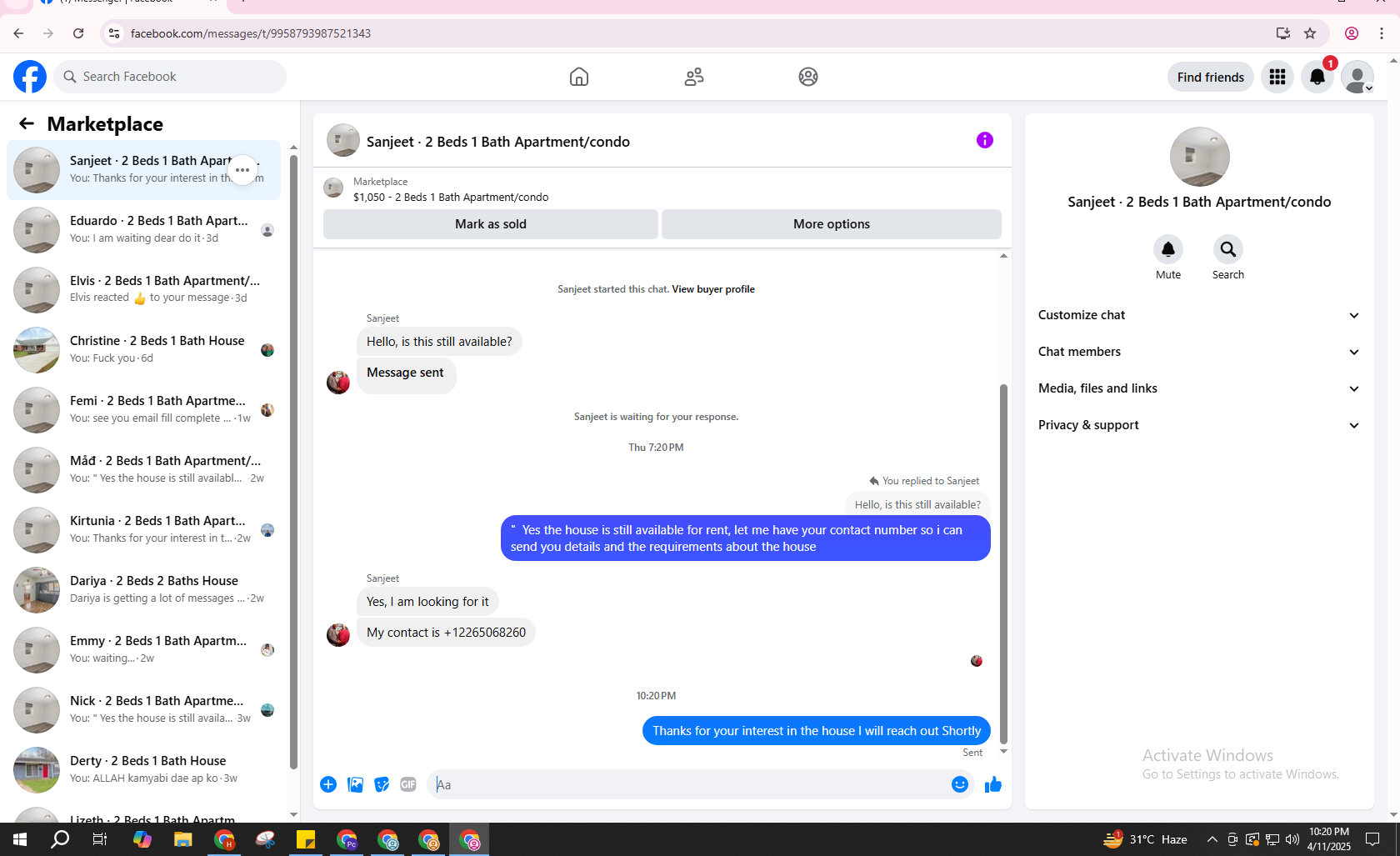1400x856 pixels.
Task: Click the chat messages scrollbar
Action: pyautogui.click(x=1003, y=563)
